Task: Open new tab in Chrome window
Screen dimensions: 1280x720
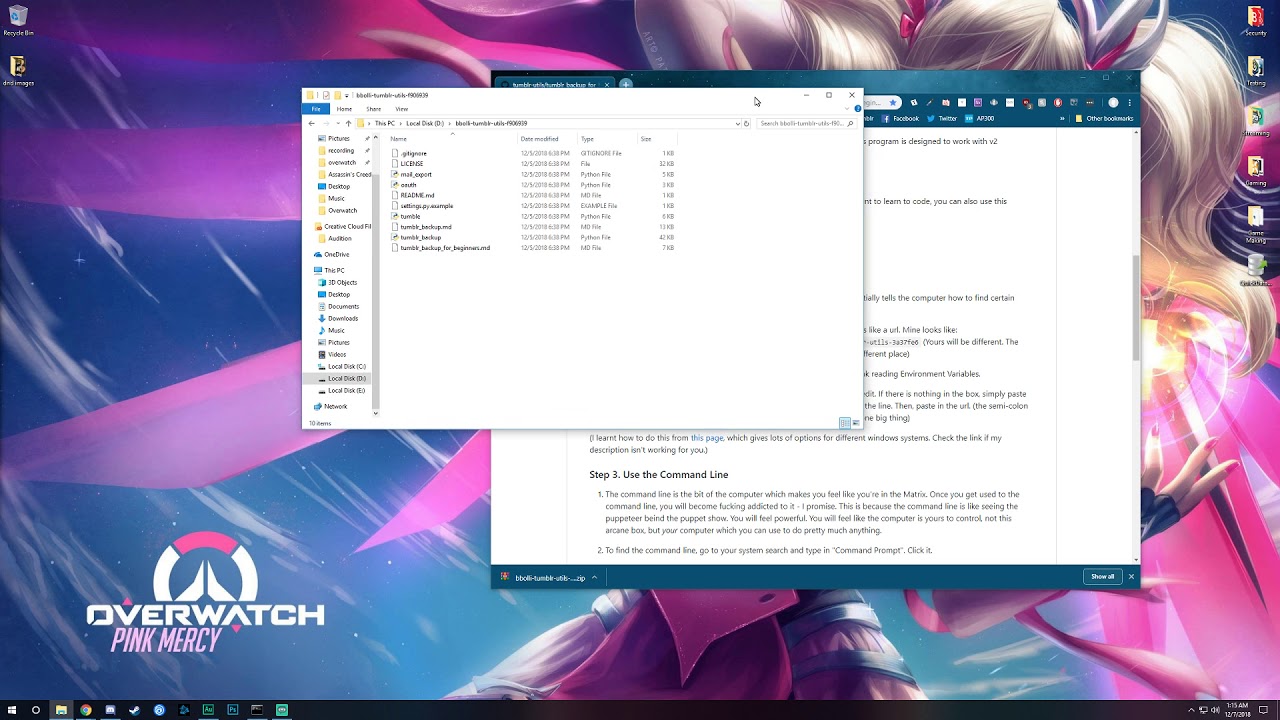Action: pos(626,84)
